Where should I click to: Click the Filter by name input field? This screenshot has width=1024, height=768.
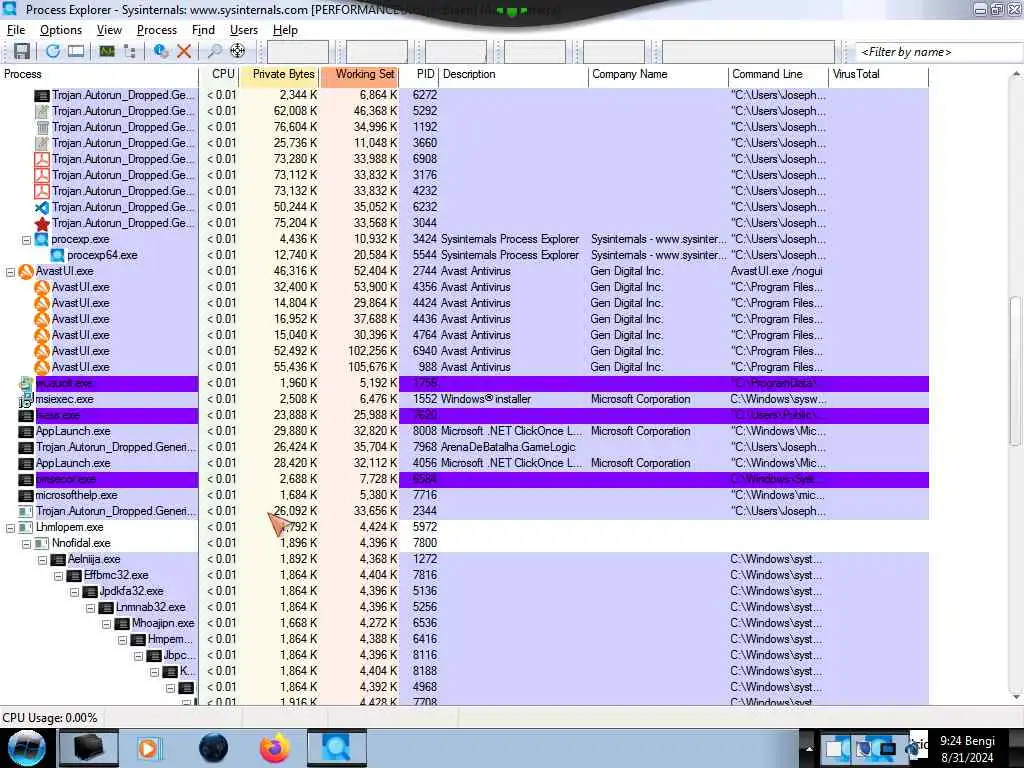point(939,52)
